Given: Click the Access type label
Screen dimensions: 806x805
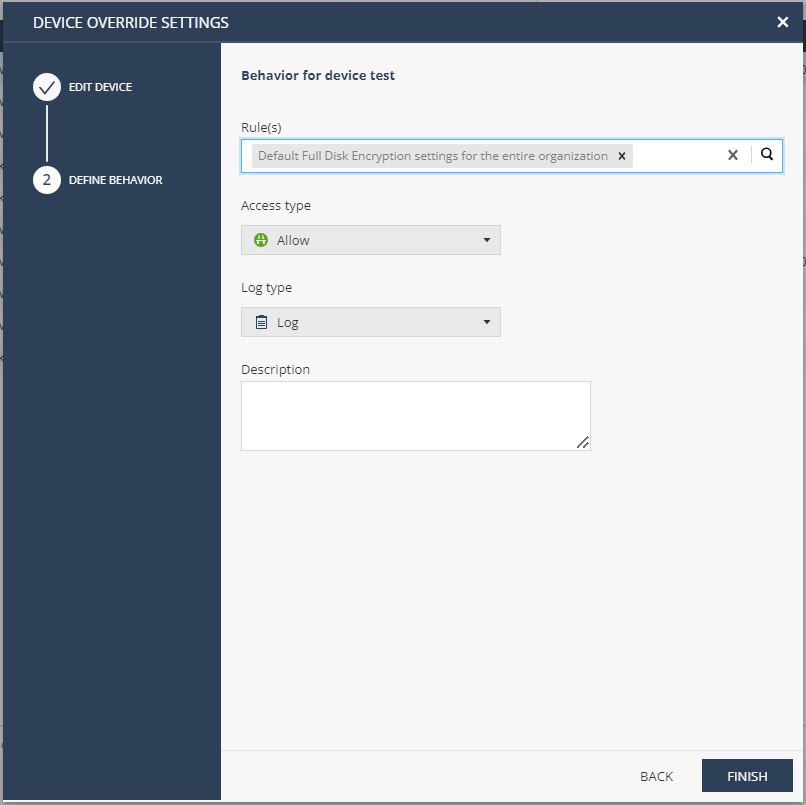Looking at the screenshot, I should coord(276,206).
